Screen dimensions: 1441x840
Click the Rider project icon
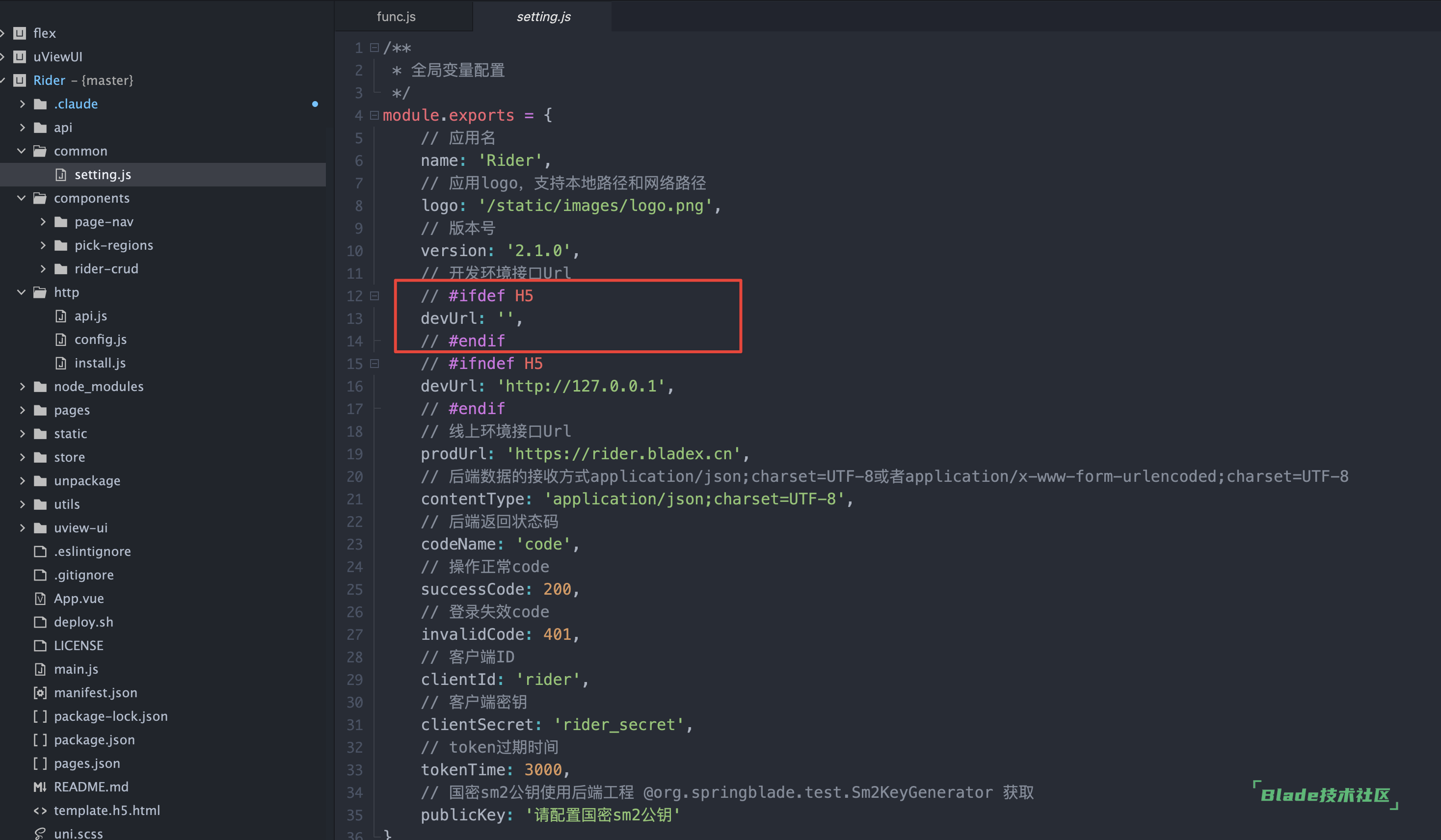tap(20, 80)
